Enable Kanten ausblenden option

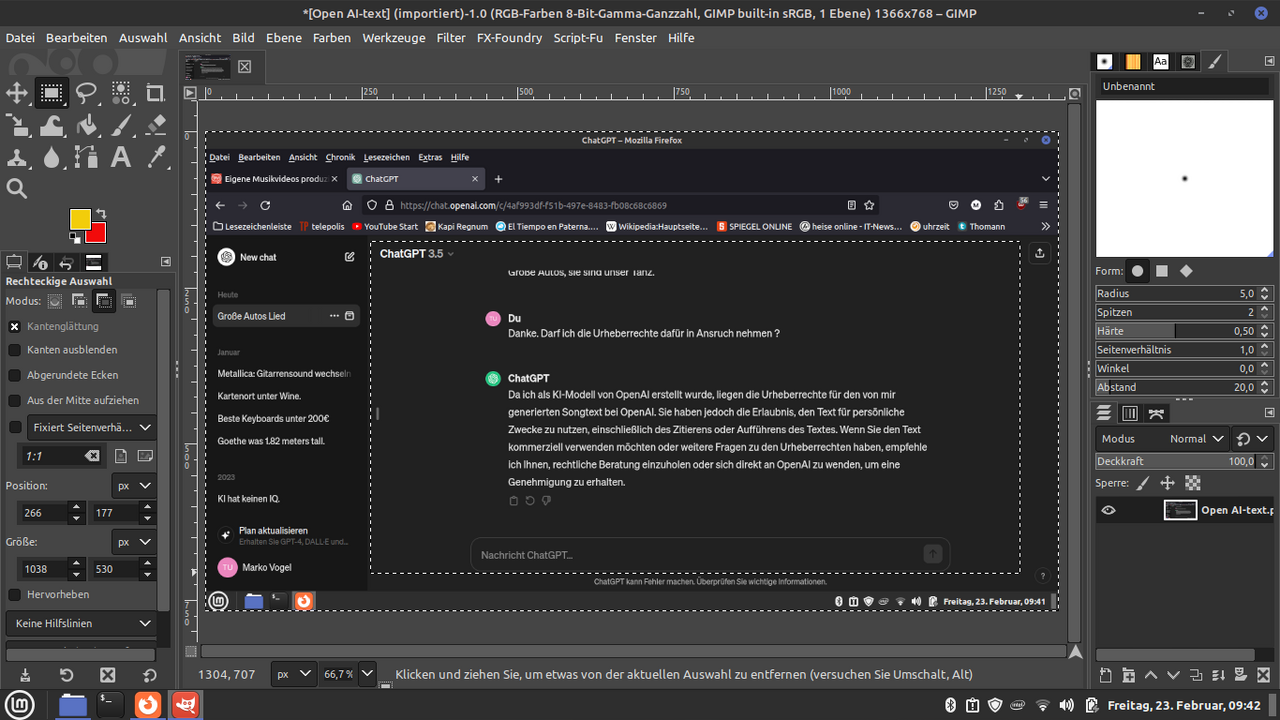[15, 350]
